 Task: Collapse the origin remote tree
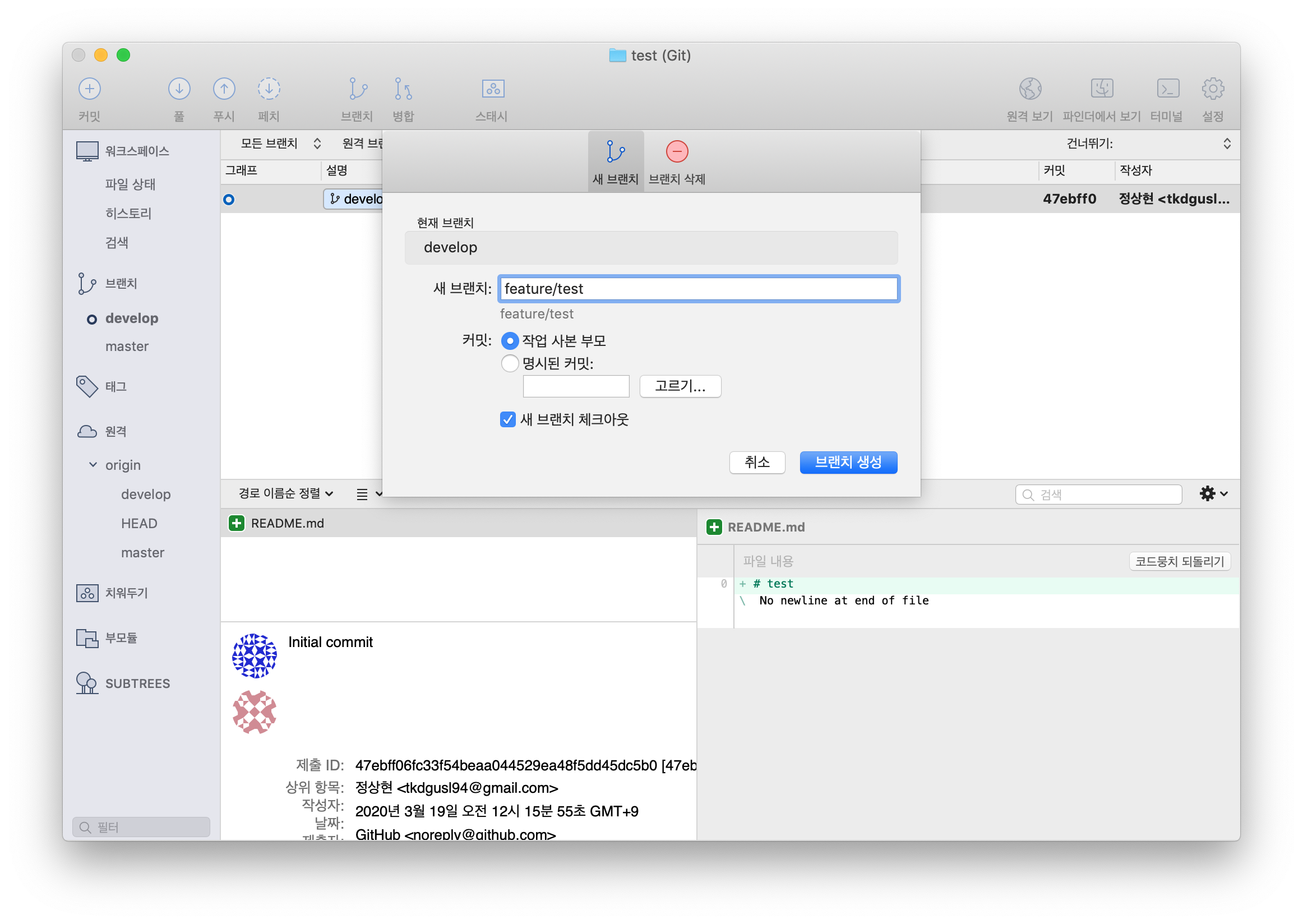[x=93, y=465]
